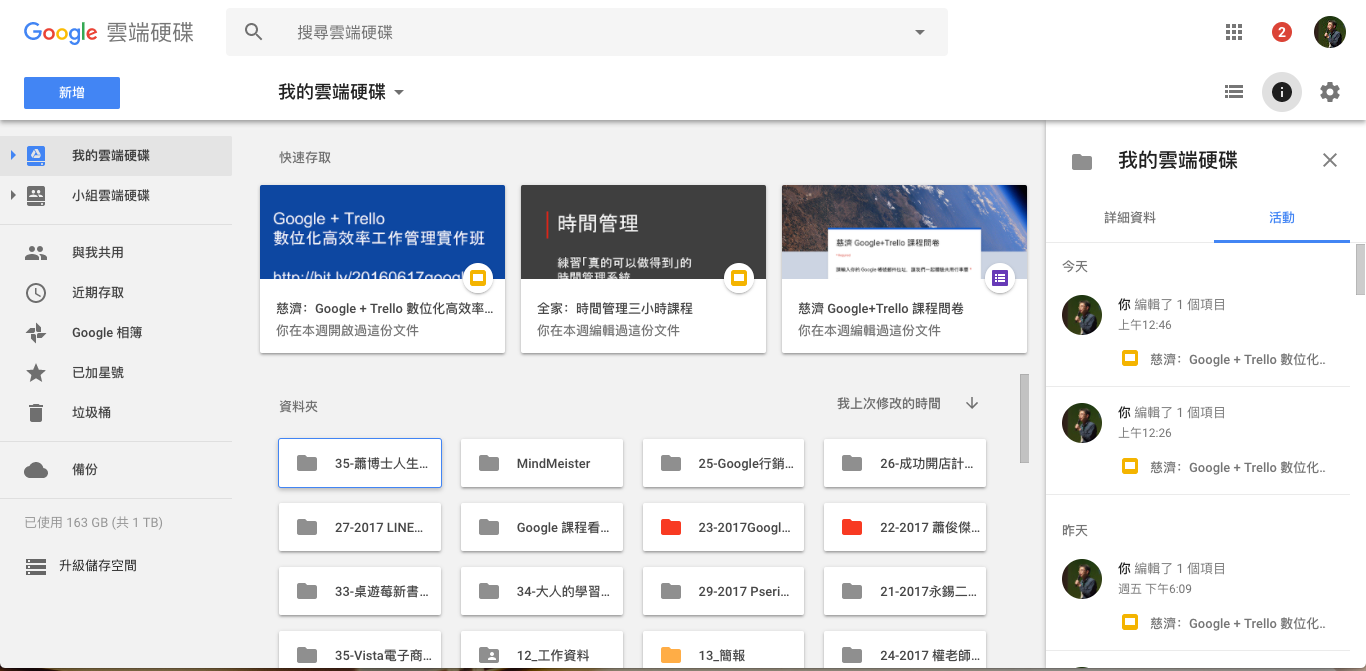Open the account profile avatar
Viewport: 1366px width, 671px height.
tap(1330, 32)
